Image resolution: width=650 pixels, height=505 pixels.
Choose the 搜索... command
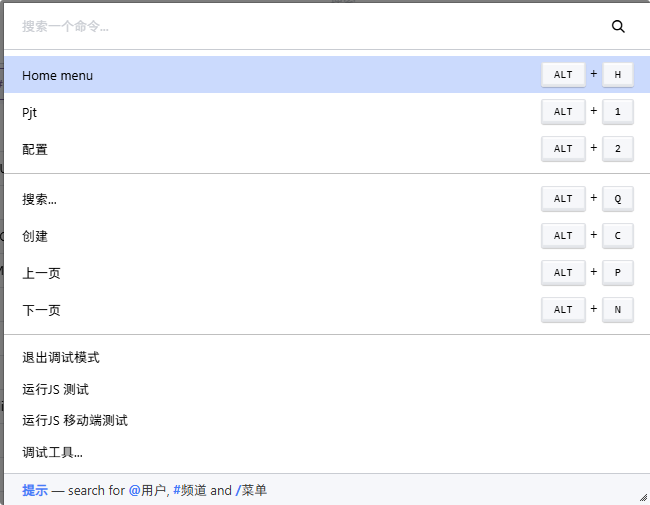pos(327,199)
